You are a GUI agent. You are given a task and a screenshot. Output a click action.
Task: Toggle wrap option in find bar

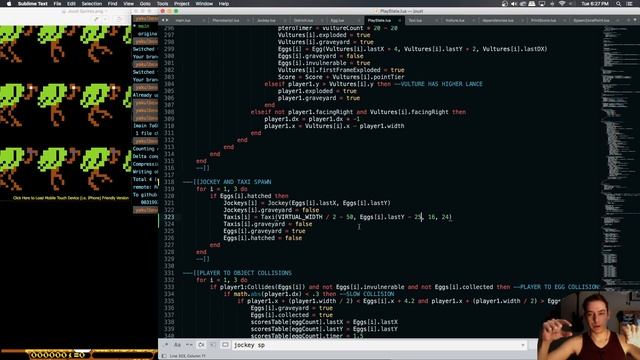tap(201, 345)
